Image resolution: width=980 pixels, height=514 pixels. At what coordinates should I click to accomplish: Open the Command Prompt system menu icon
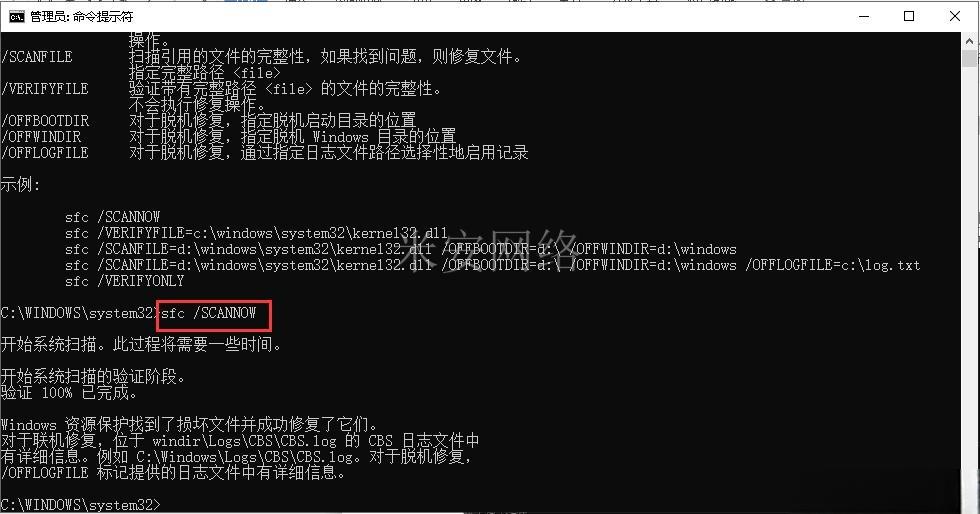pos(16,16)
